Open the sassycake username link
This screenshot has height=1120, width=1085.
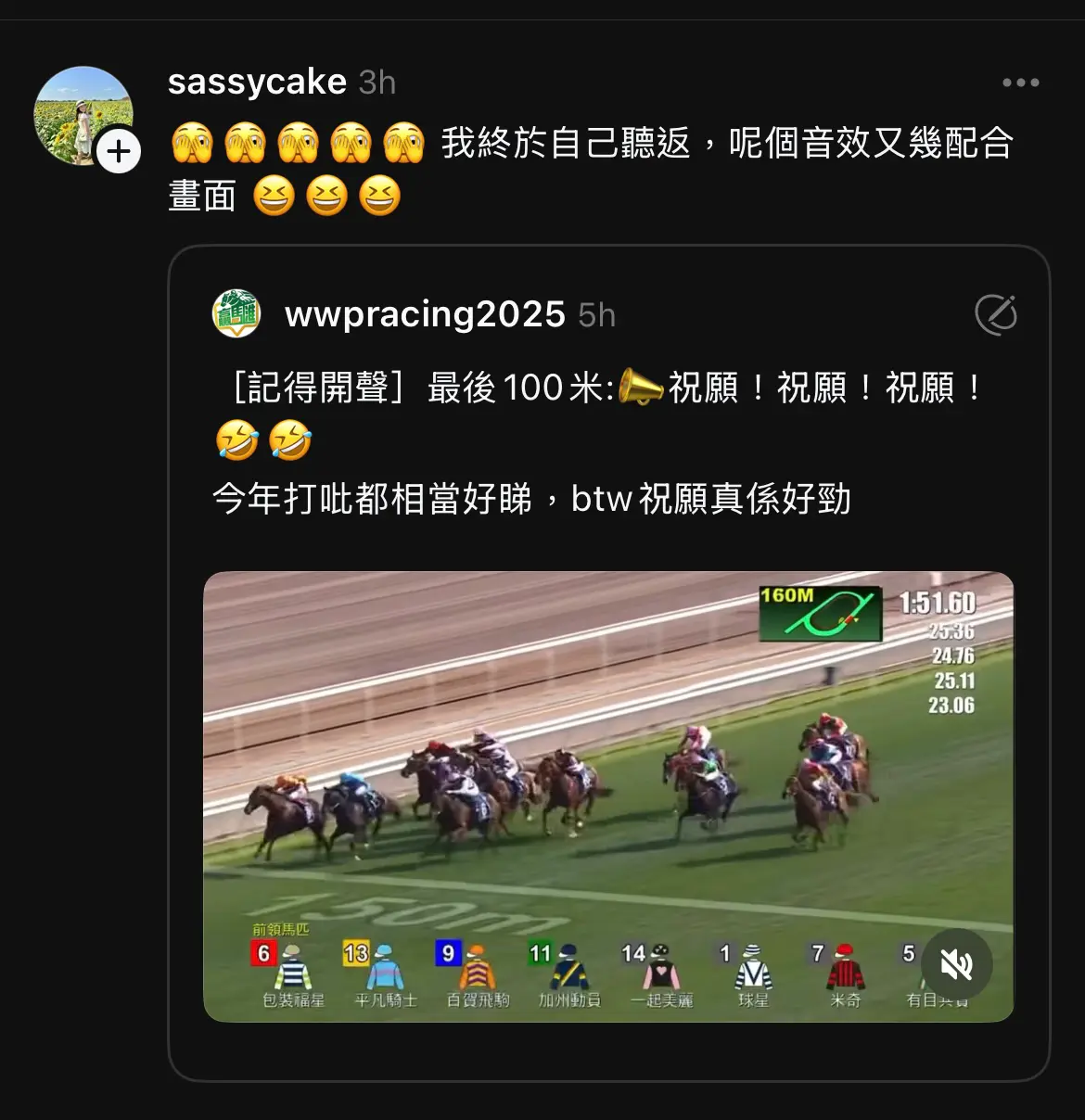pyautogui.click(x=257, y=82)
